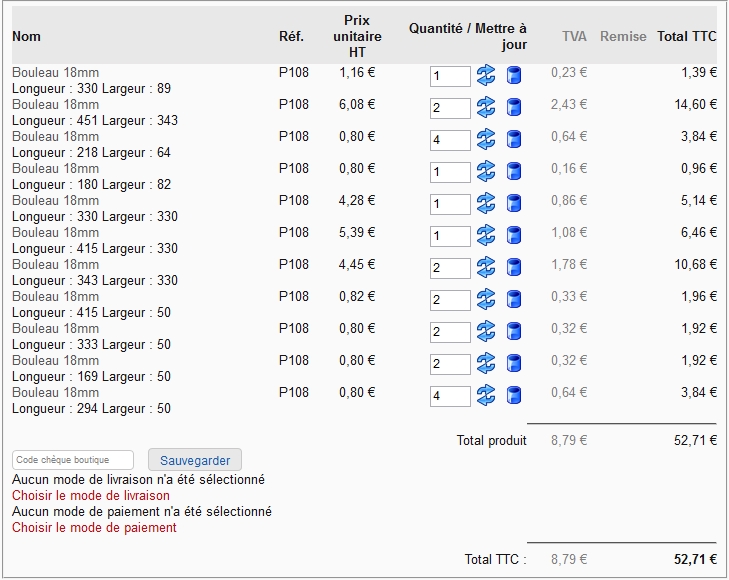Click refresh arrows for the 333 x 50 item
Image resolution: width=729 pixels, height=580 pixels.
tap(486, 331)
